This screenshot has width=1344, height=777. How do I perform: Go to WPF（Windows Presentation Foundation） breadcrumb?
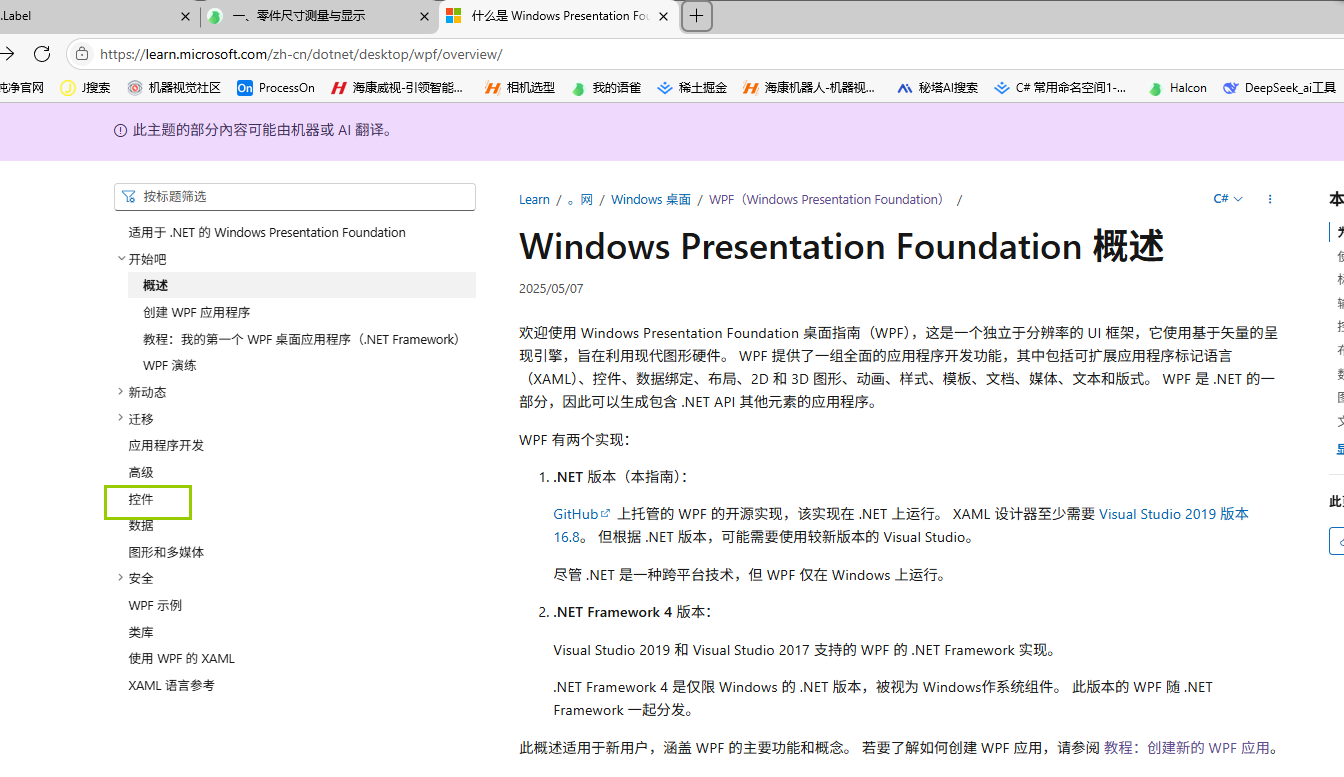point(827,199)
